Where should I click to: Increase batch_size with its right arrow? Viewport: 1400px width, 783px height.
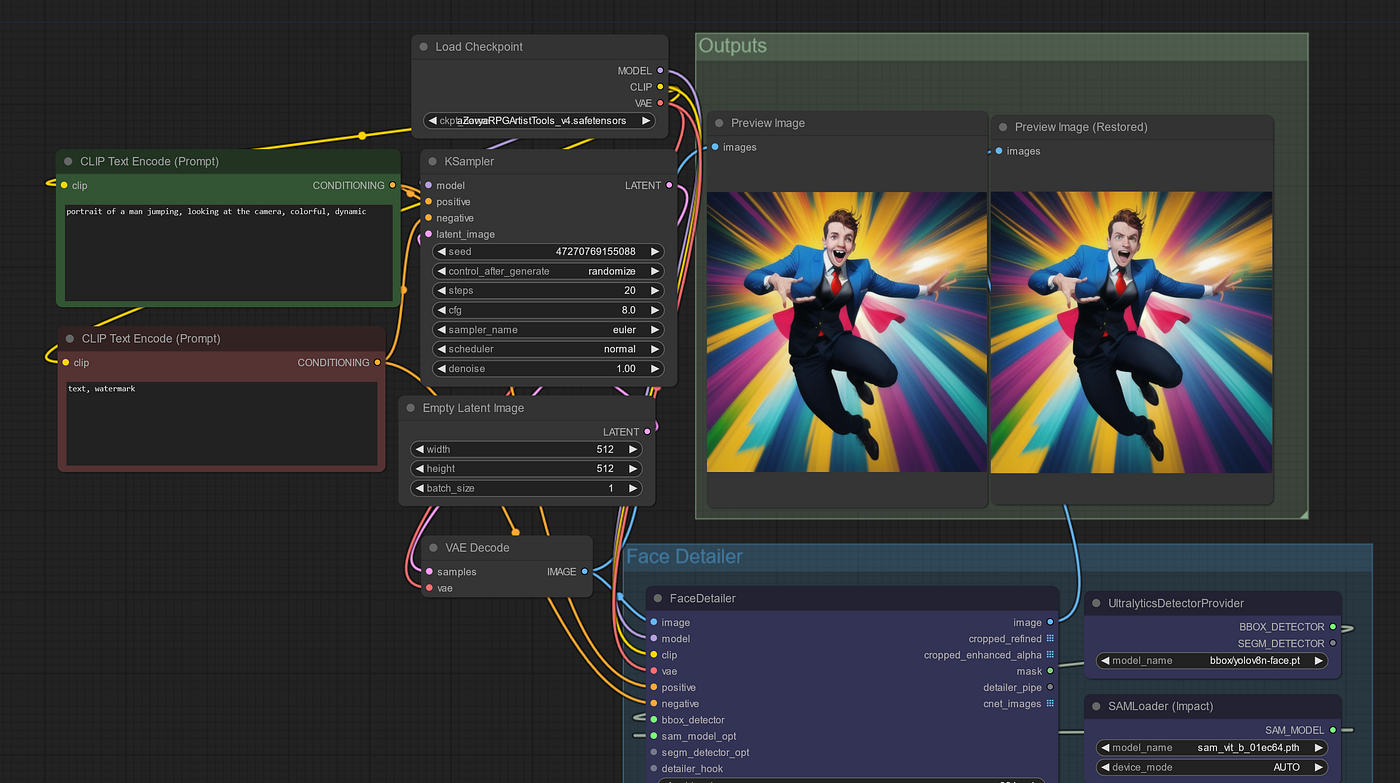coord(633,489)
